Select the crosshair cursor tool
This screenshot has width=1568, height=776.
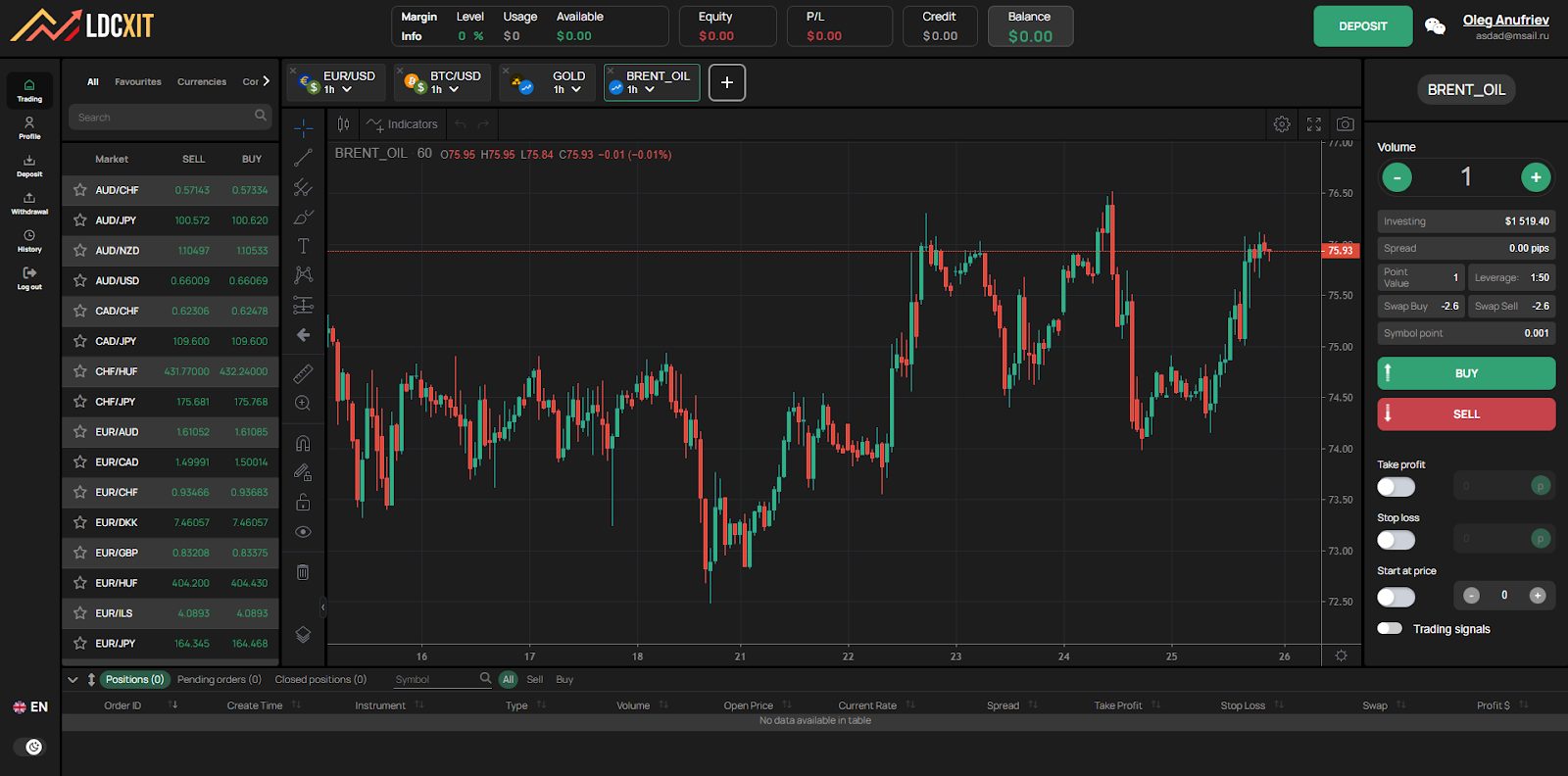pyautogui.click(x=304, y=128)
